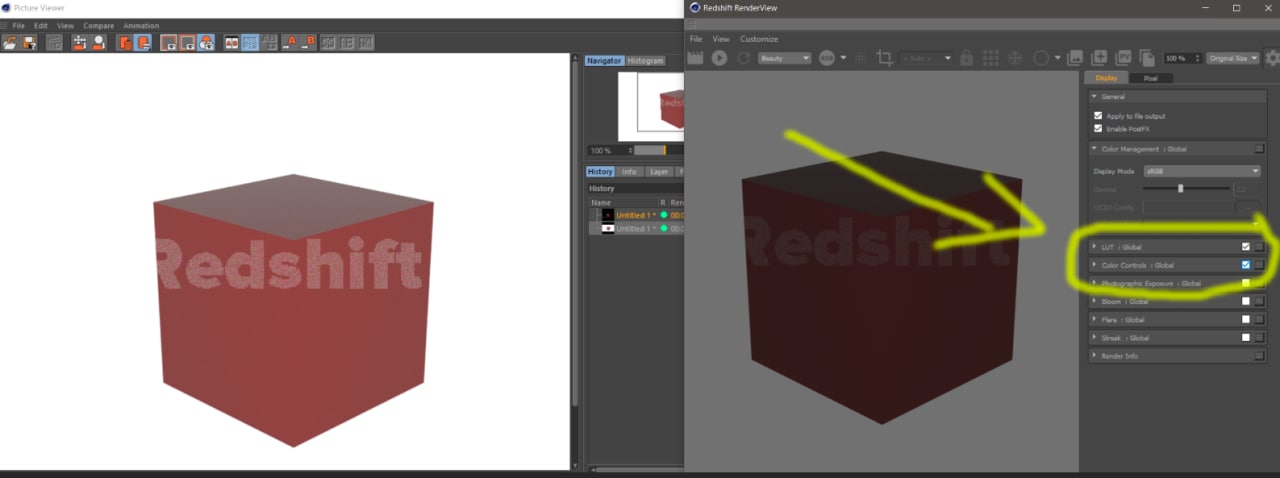Click the RGB channel circle icon in RenderView
Screen dimensions: 1280x478
(x=827, y=58)
